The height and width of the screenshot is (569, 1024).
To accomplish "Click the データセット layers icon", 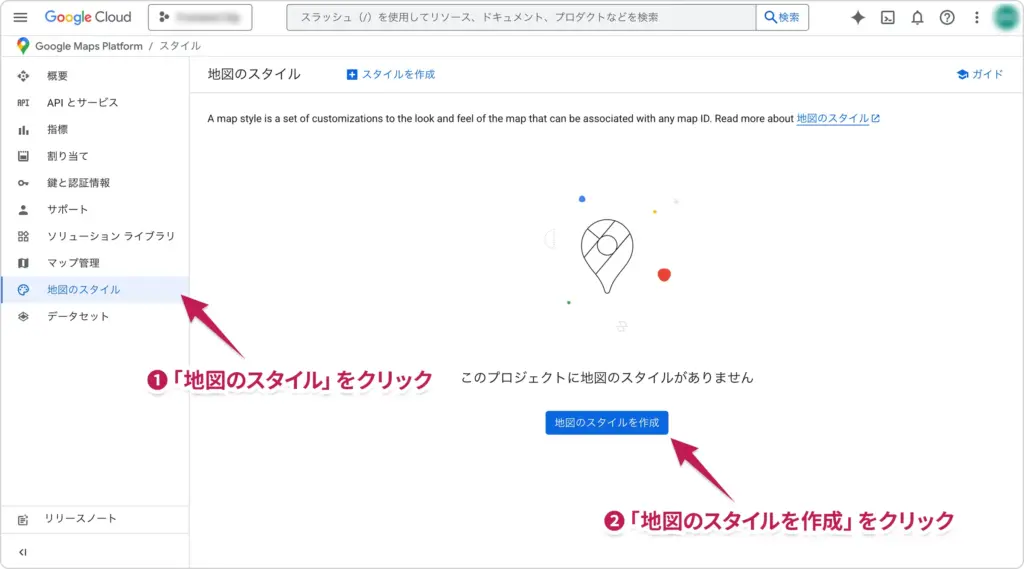I will click(x=24, y=316).
